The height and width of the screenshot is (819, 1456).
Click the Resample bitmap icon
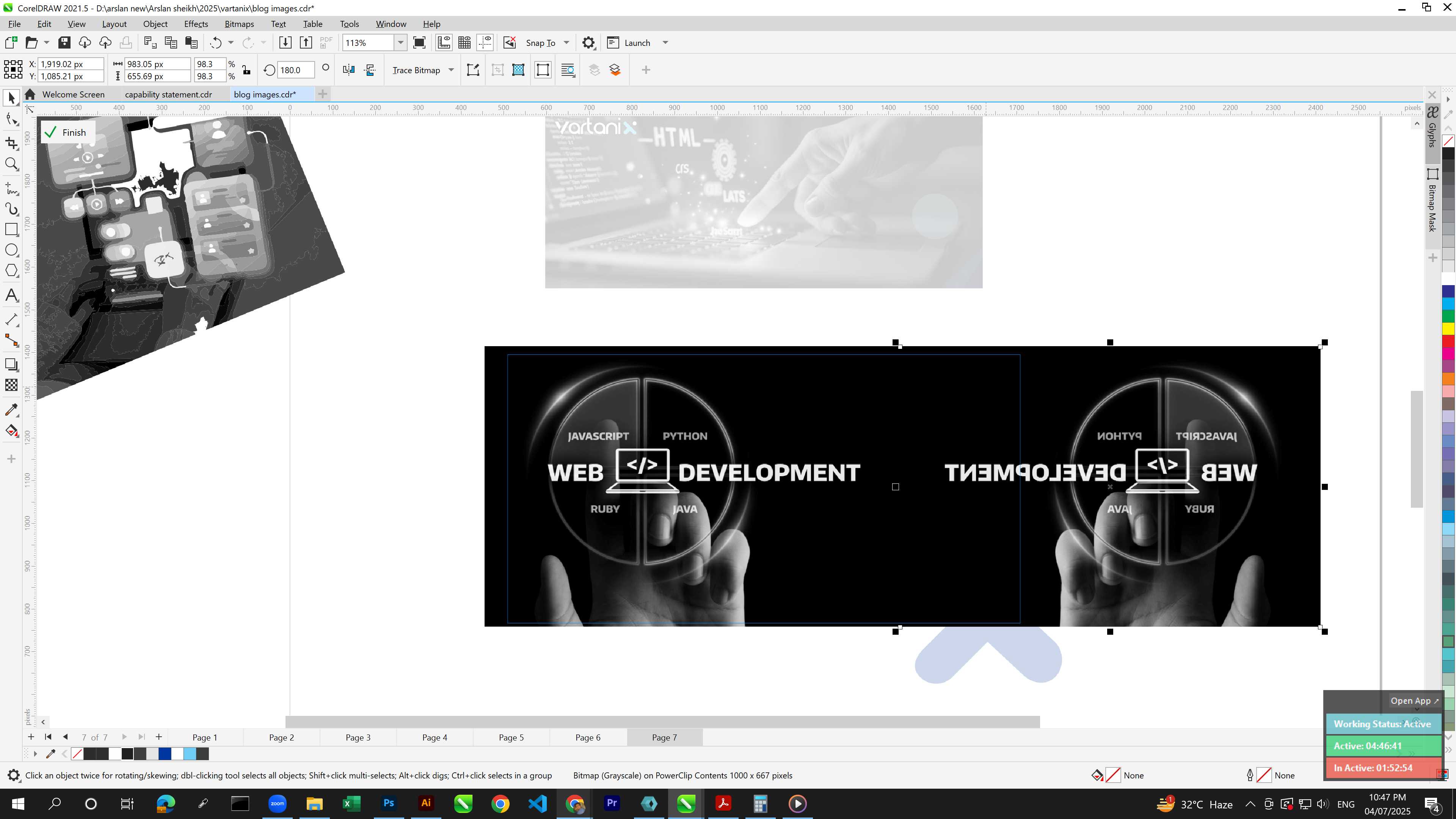click(x=518, y=70)
